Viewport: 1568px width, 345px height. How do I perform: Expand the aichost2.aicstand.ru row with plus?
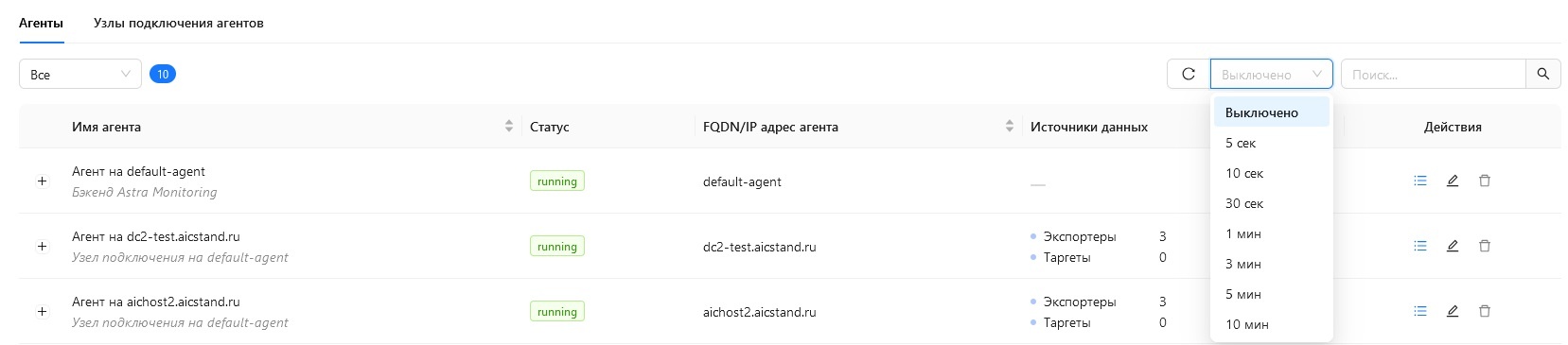click(42, 312)
